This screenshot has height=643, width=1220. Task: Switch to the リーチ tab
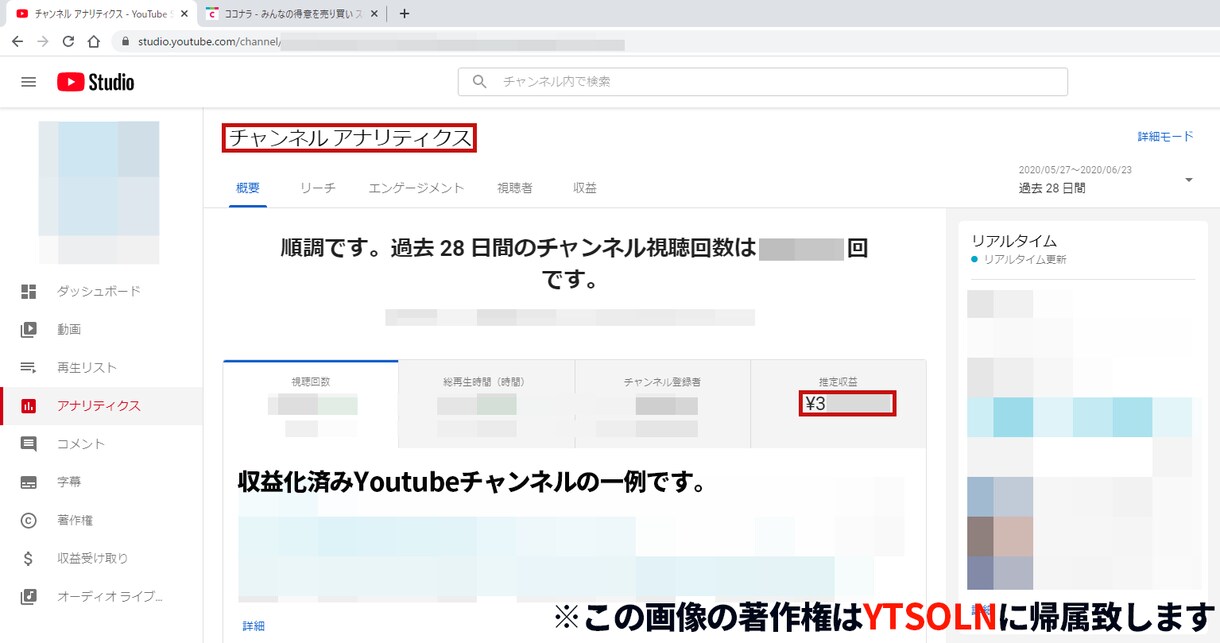tap(317, 188)
